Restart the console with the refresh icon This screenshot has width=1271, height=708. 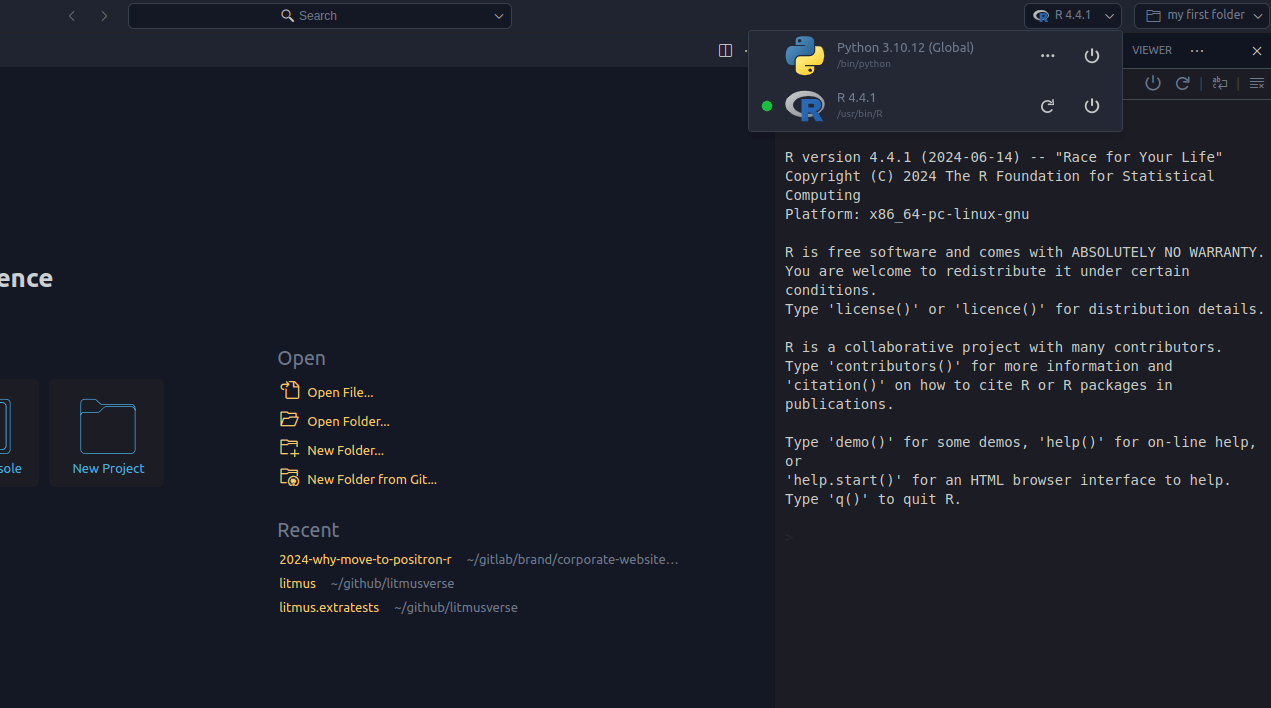[1183, 83]
